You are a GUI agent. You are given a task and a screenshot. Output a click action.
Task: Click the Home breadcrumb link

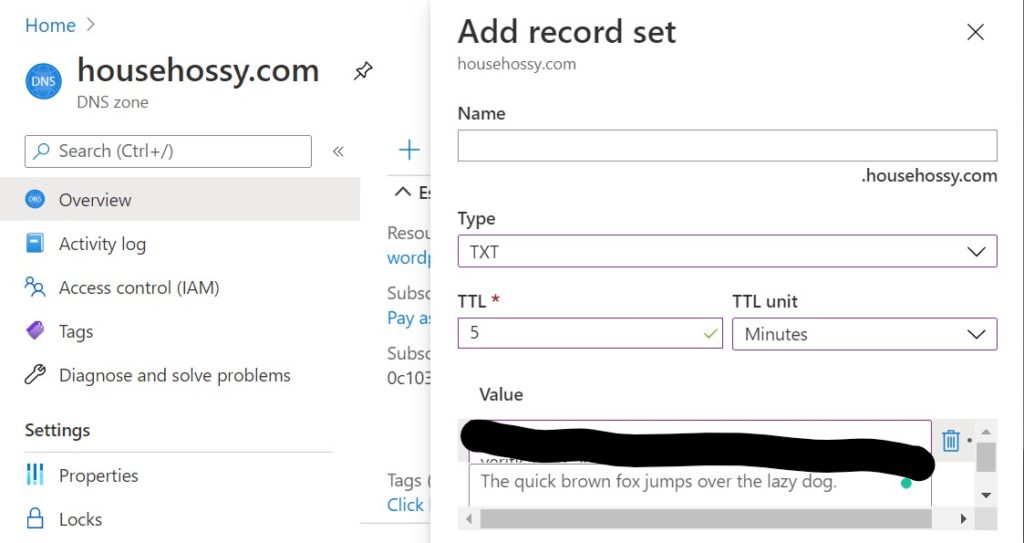pyautogui.click(x=50, y=25)
